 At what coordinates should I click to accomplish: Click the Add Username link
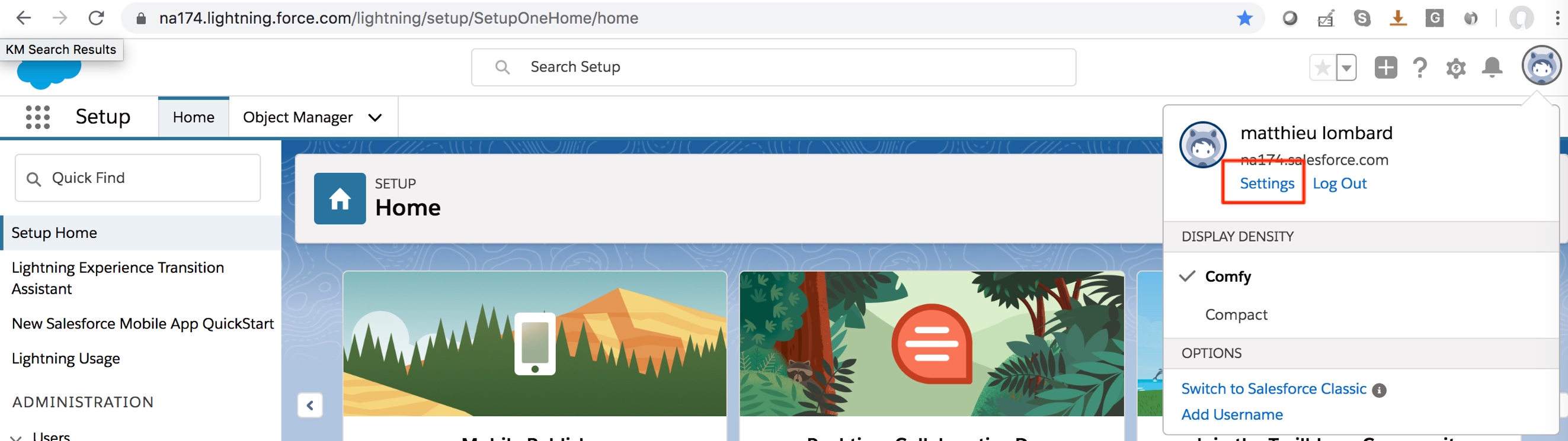pos(1231,414)
